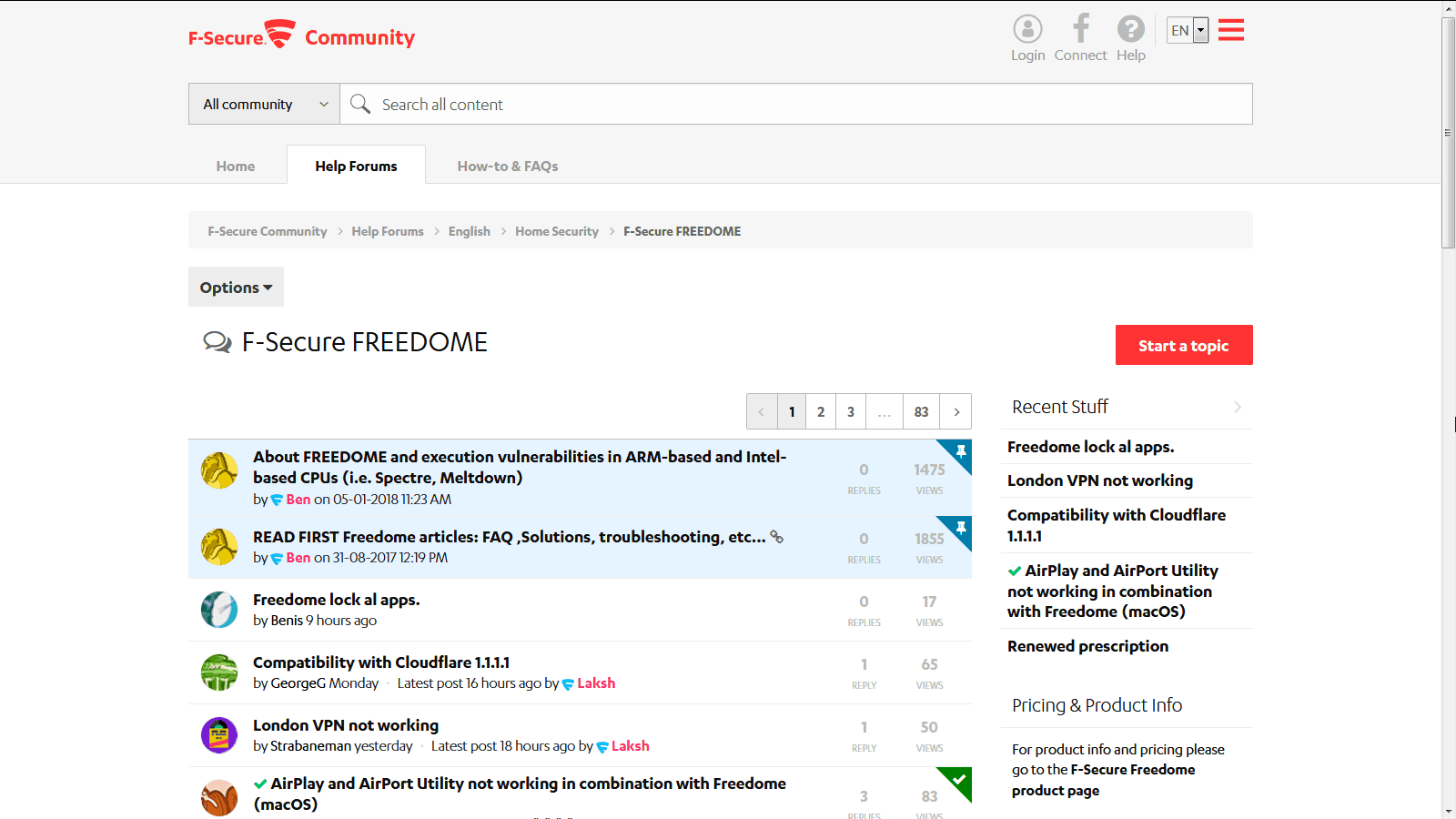Open Freedome lock al apps topic in list
1456x819 pixels.
coord(336,600)
